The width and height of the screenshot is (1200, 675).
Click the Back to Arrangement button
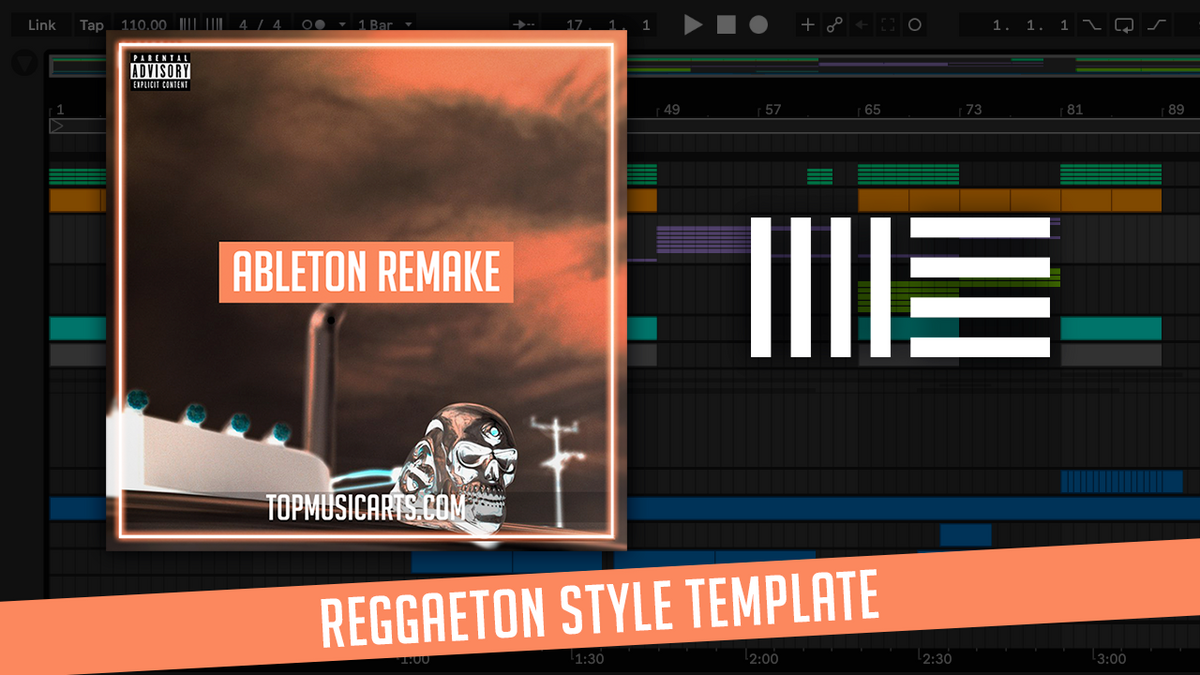(x=860, y=24)
